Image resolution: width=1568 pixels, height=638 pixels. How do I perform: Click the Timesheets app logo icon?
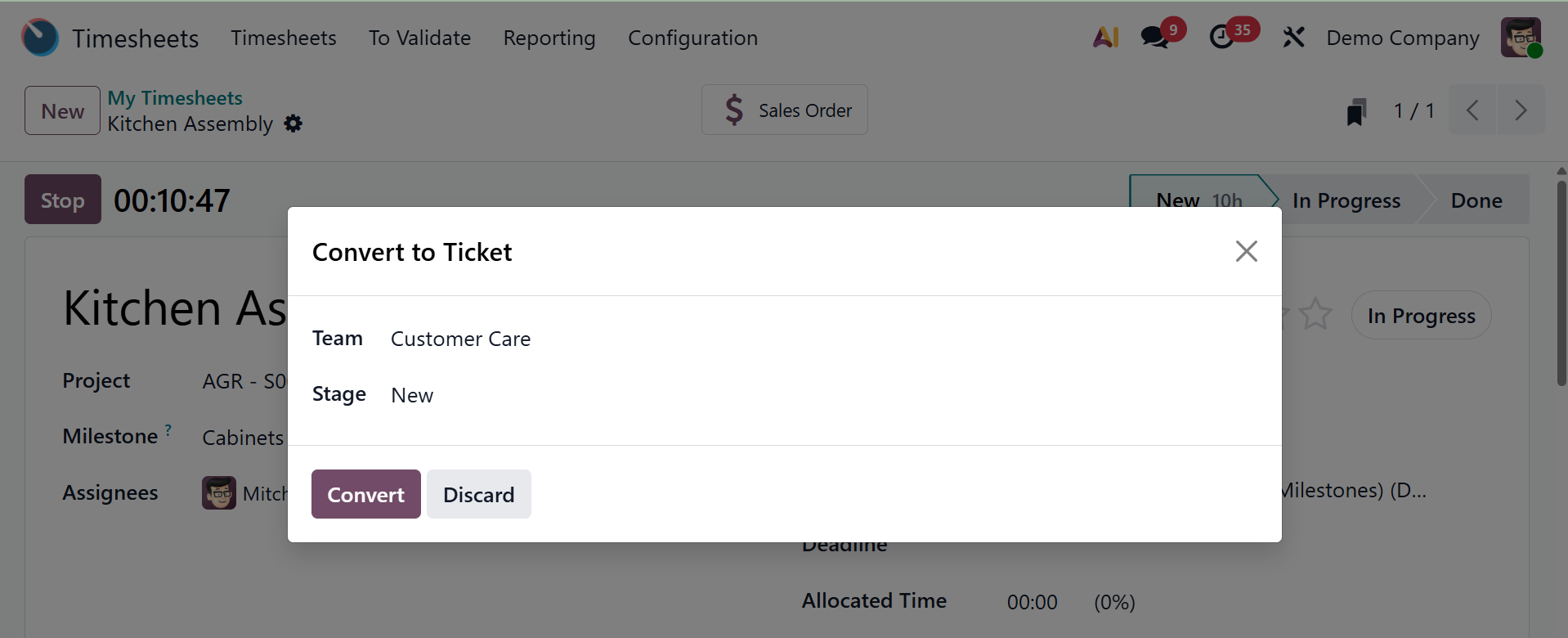click(x=40, y=38)
